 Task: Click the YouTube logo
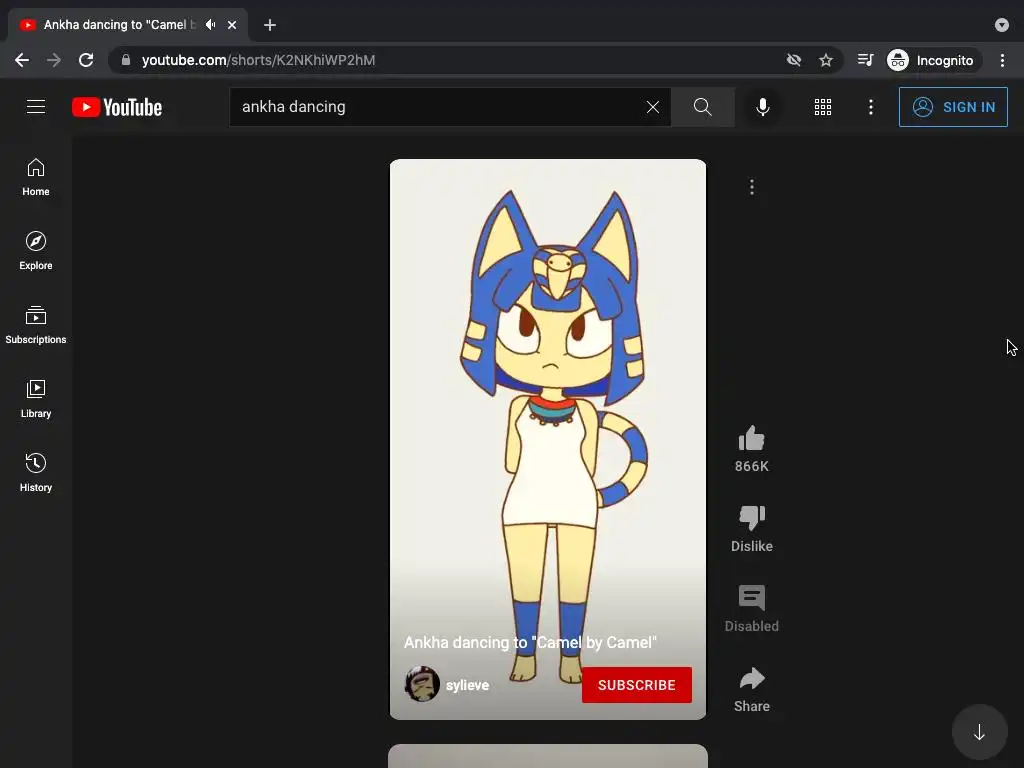117,107
